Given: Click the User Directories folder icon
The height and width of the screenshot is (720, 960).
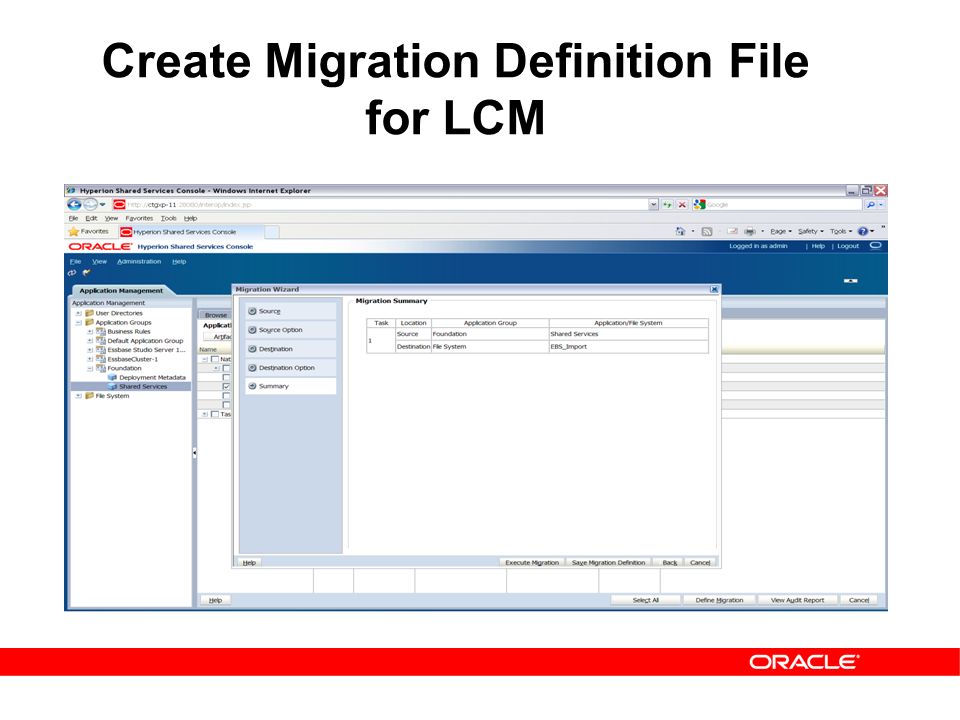Looking at the screenshot, I should point(89,313).
